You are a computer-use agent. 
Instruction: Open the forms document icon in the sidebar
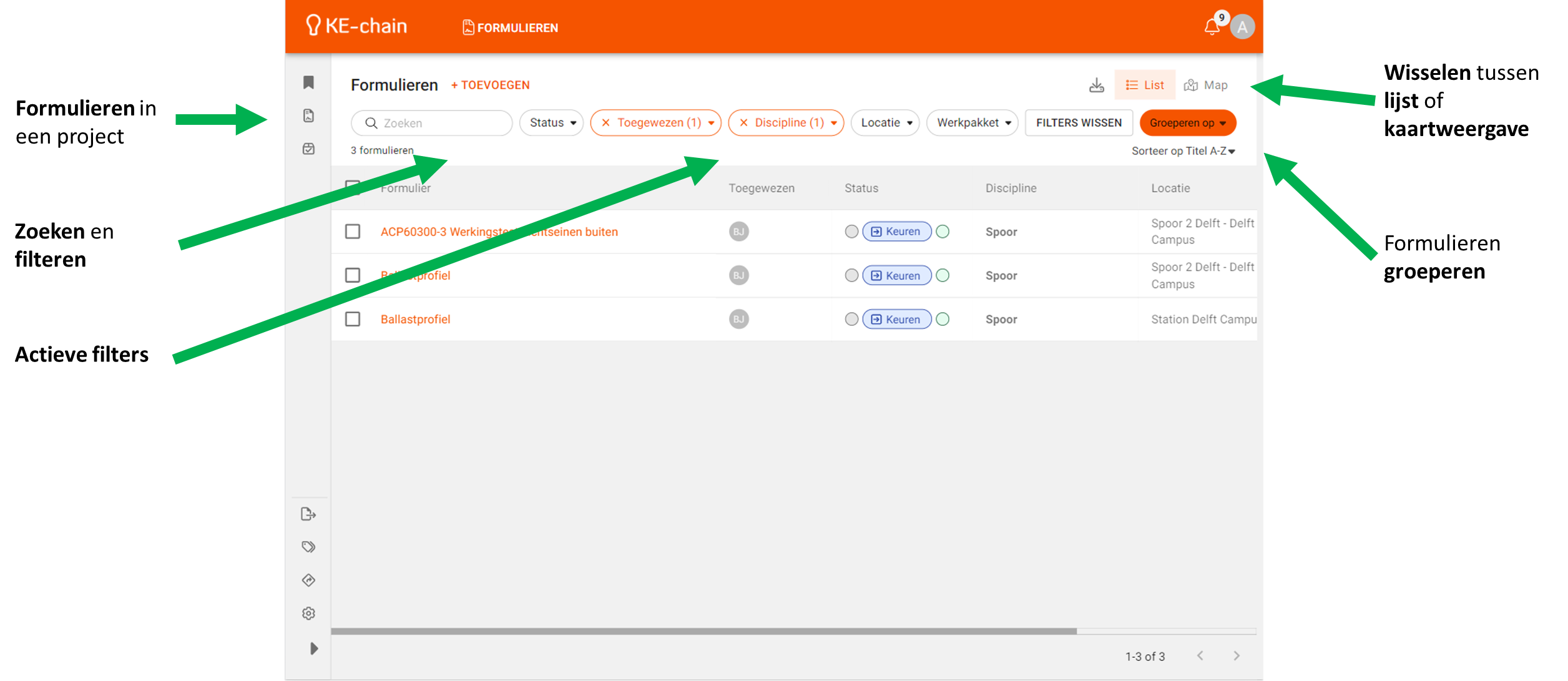[308, 115]
